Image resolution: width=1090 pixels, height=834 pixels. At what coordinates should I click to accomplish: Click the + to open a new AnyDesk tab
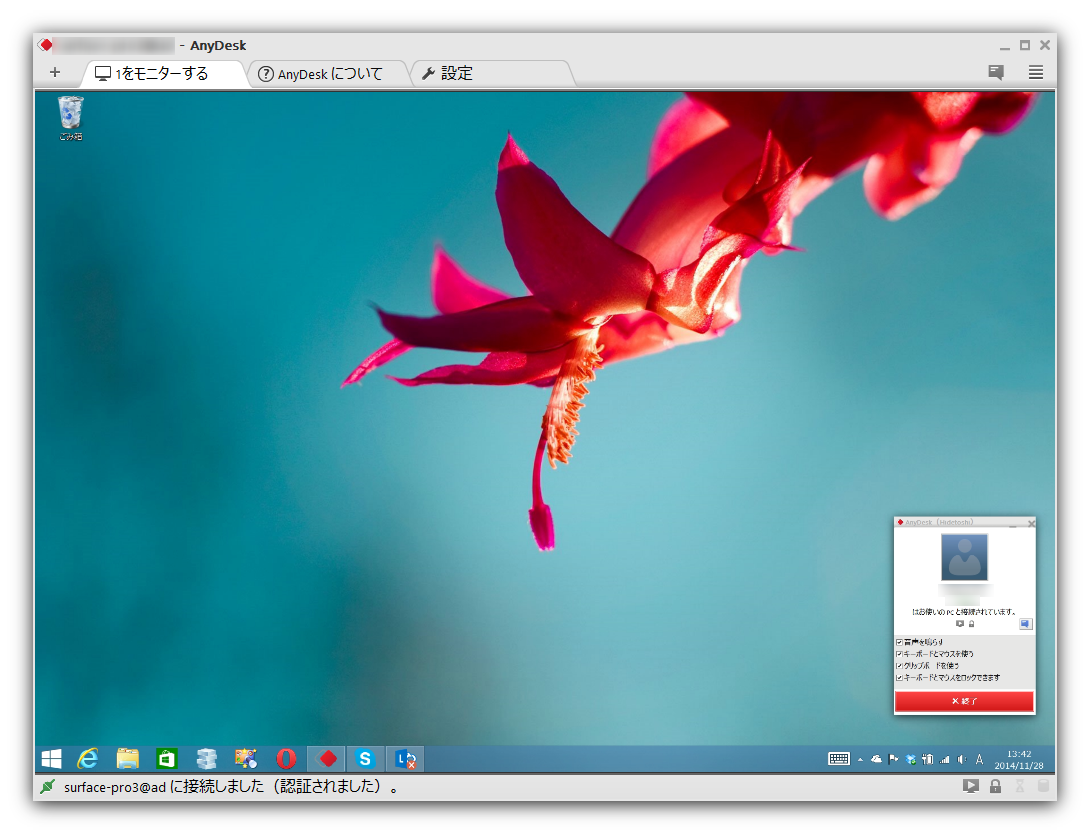(55, 72)
